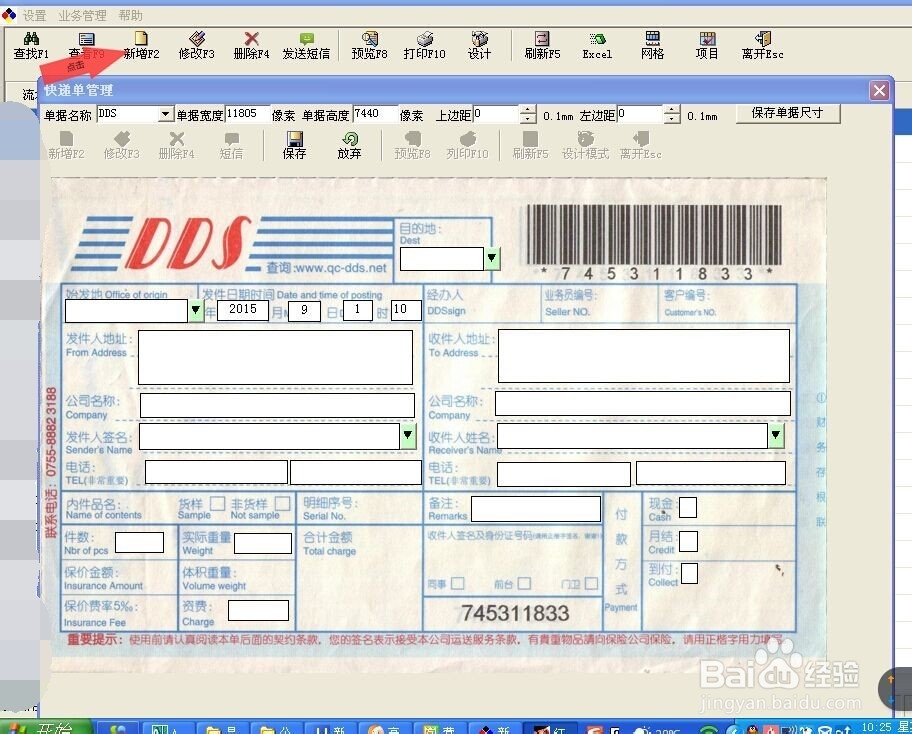Click the 新增F2 new document icon
The height and width of the screenshot is (734, 912).
pos(141,39)
